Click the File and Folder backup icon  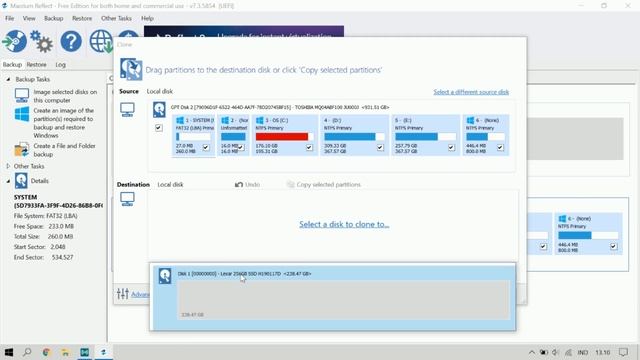(22, 150)
